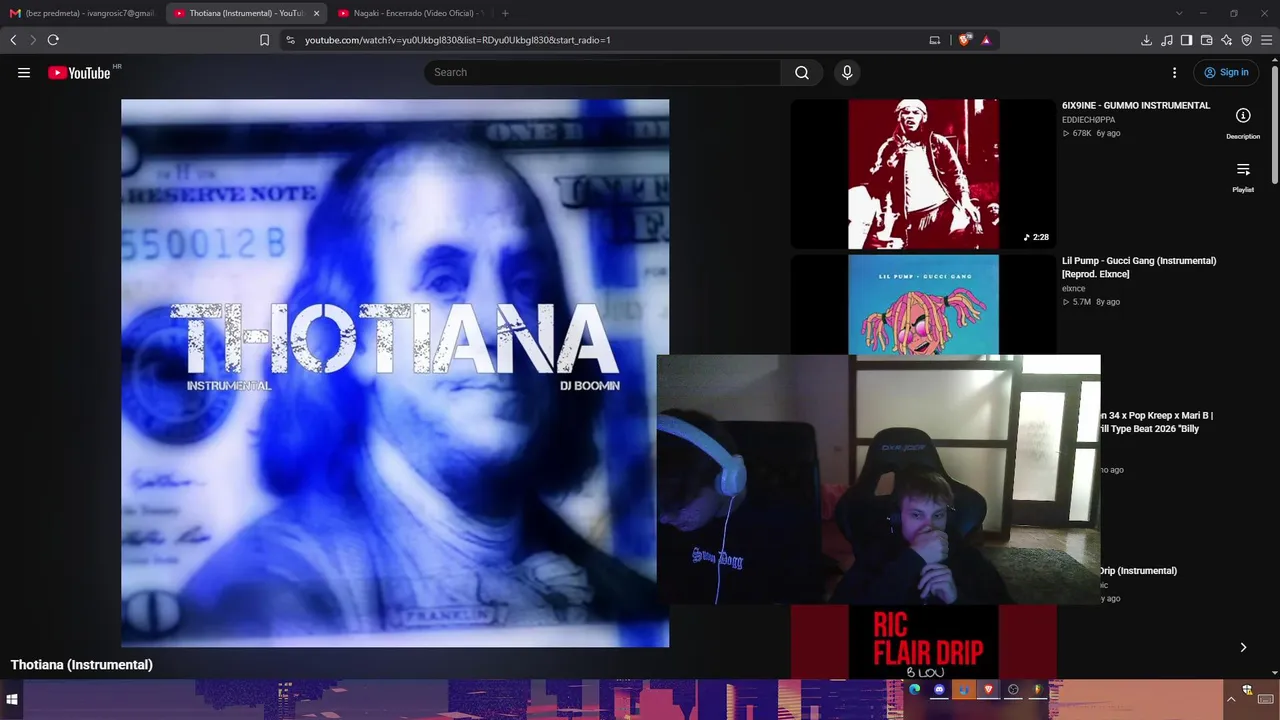This screenshot has height=720, width=1280.
Task: Open Windows Security tray icon
Action: 1247,690
